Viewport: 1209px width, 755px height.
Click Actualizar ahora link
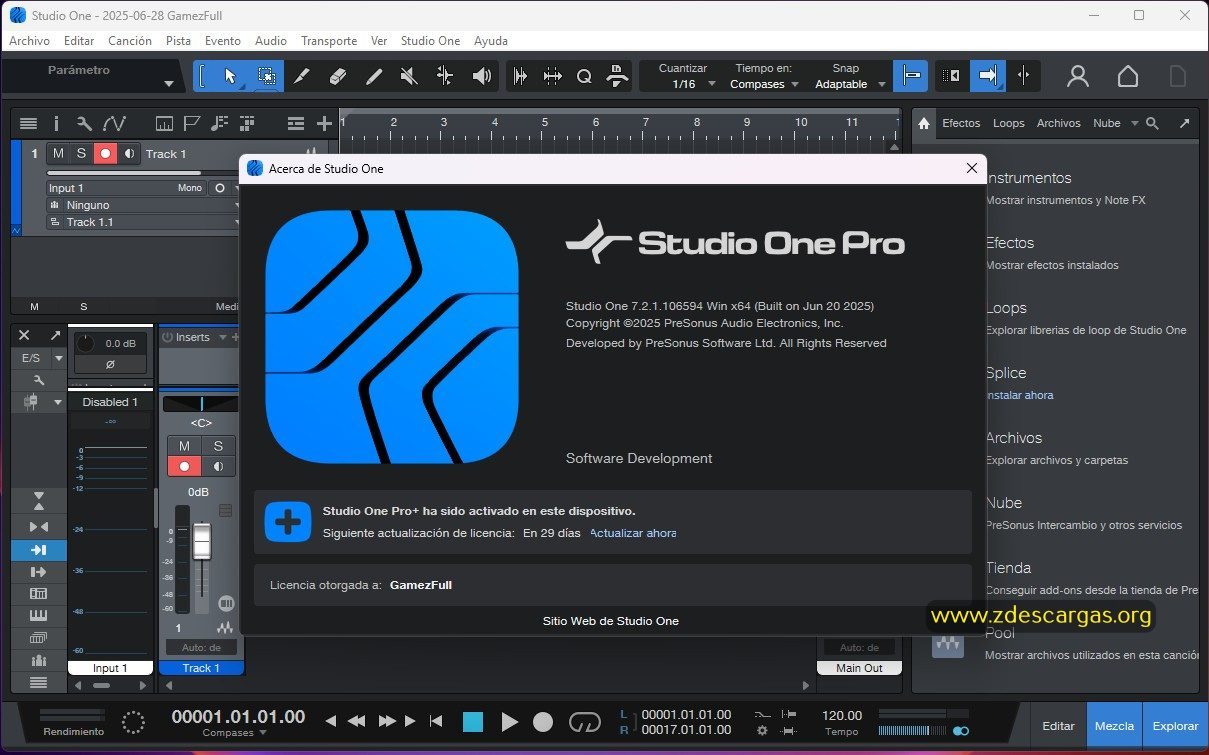pyautogui.click(x=633, y=533)
